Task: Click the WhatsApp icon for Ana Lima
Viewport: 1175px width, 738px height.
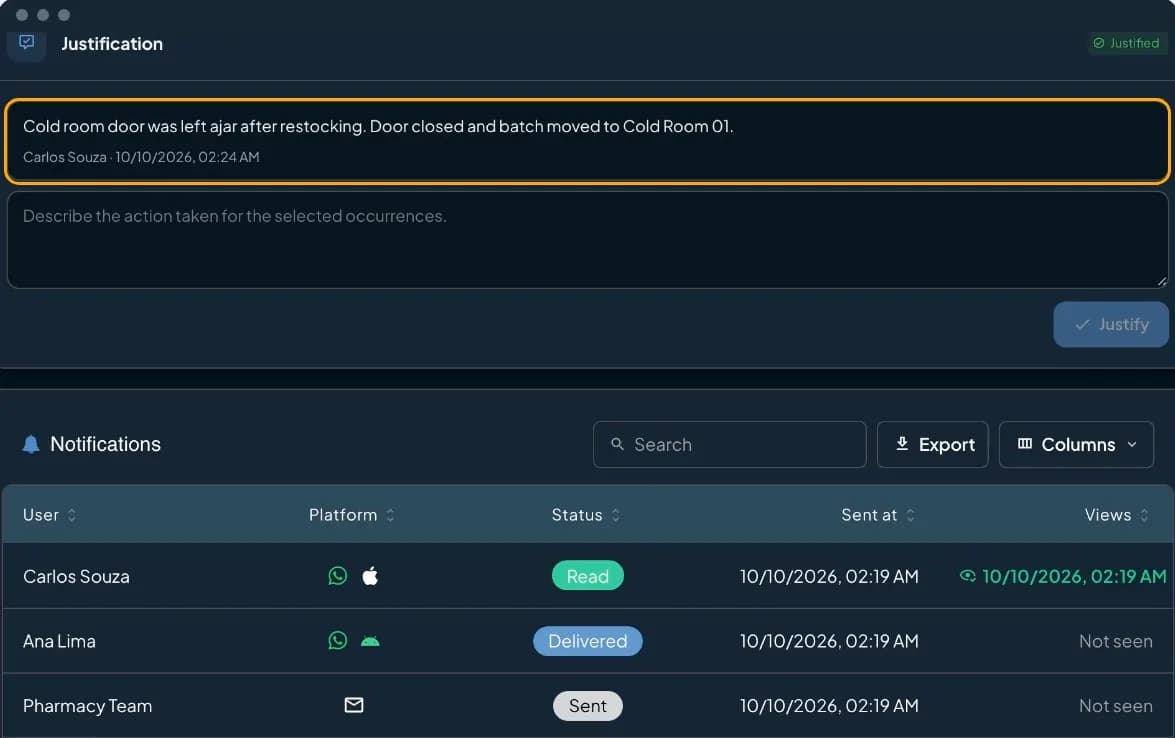Action: click(338, 641)
